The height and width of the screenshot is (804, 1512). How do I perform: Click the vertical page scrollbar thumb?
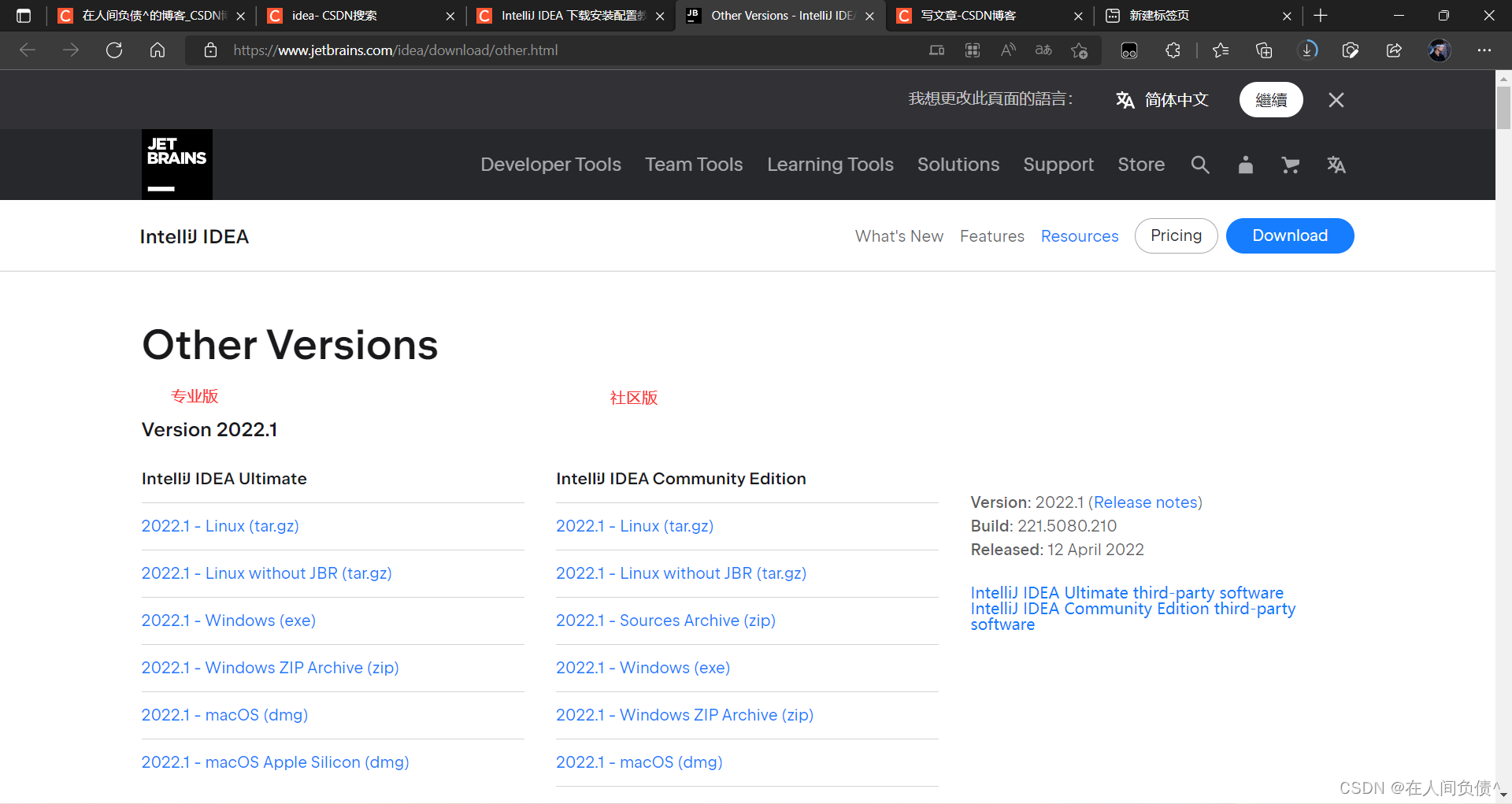1503,107
